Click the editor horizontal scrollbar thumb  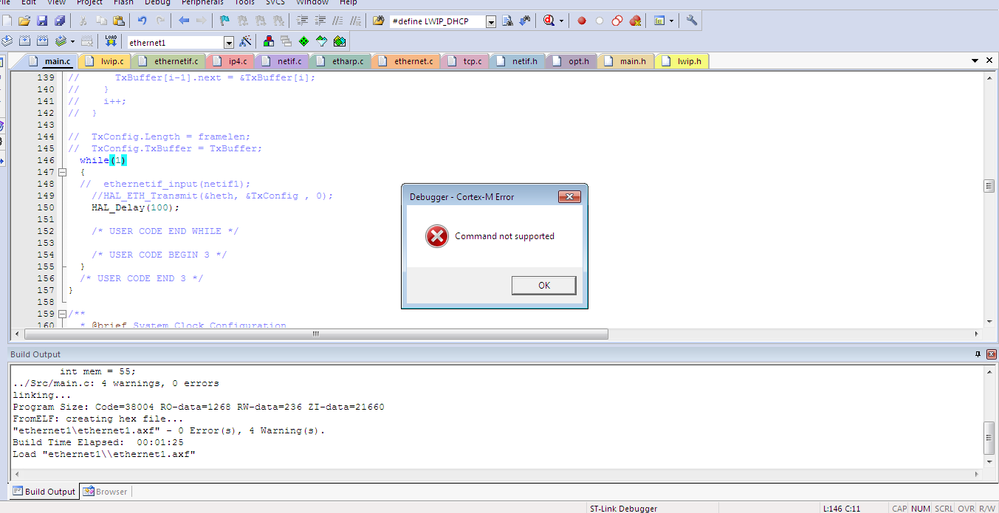point(315,334)
